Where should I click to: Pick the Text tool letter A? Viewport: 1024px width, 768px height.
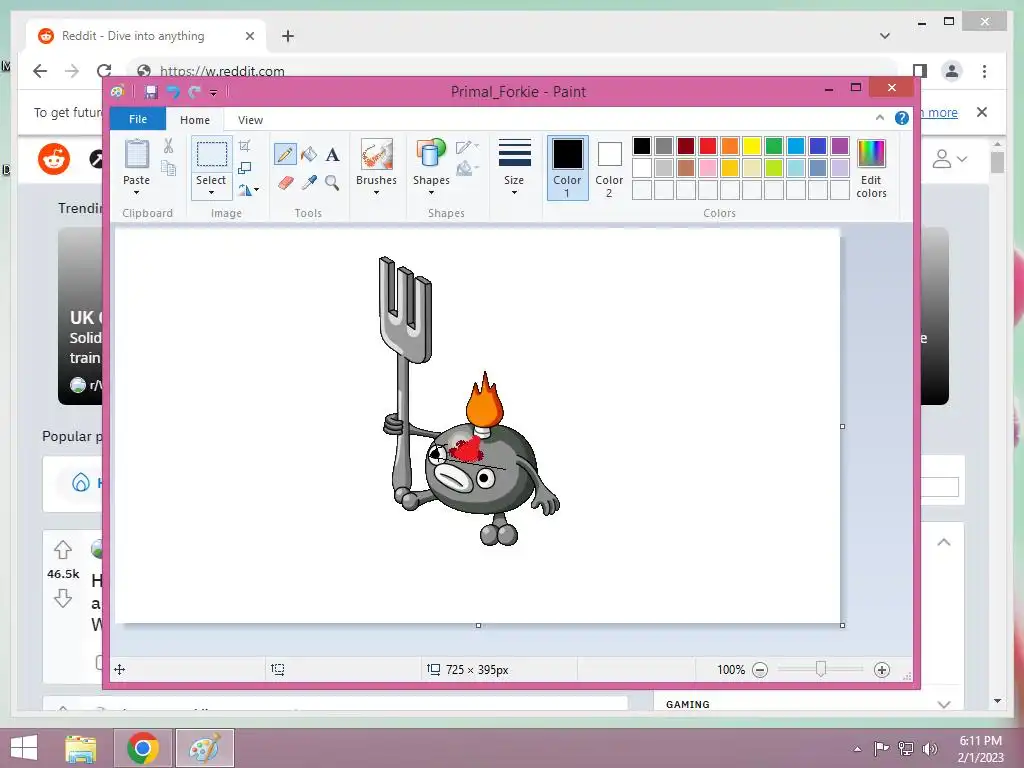[x=332, y=155]
